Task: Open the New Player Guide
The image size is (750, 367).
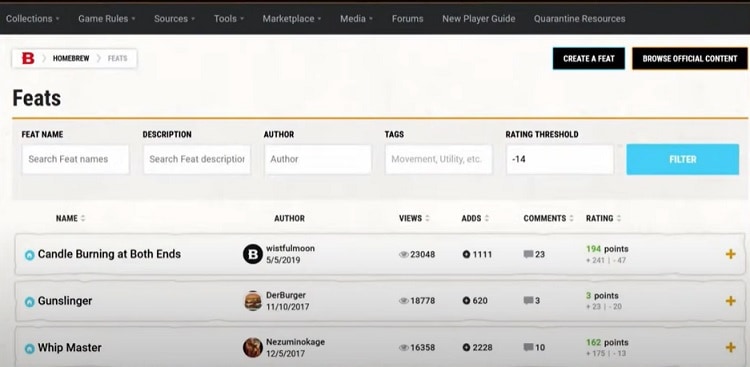Action: [x=479, y=19]
